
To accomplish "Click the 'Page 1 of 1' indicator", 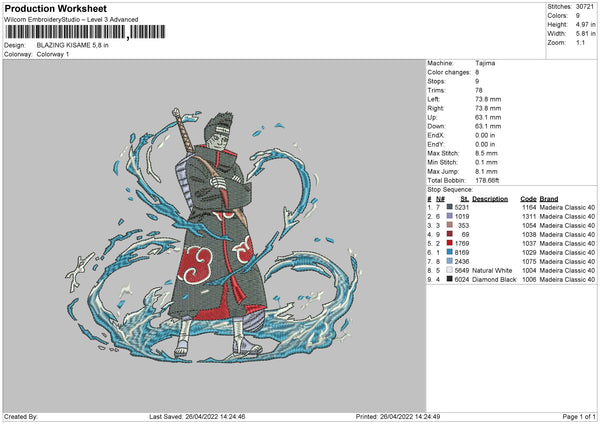I will click(579, 416).
